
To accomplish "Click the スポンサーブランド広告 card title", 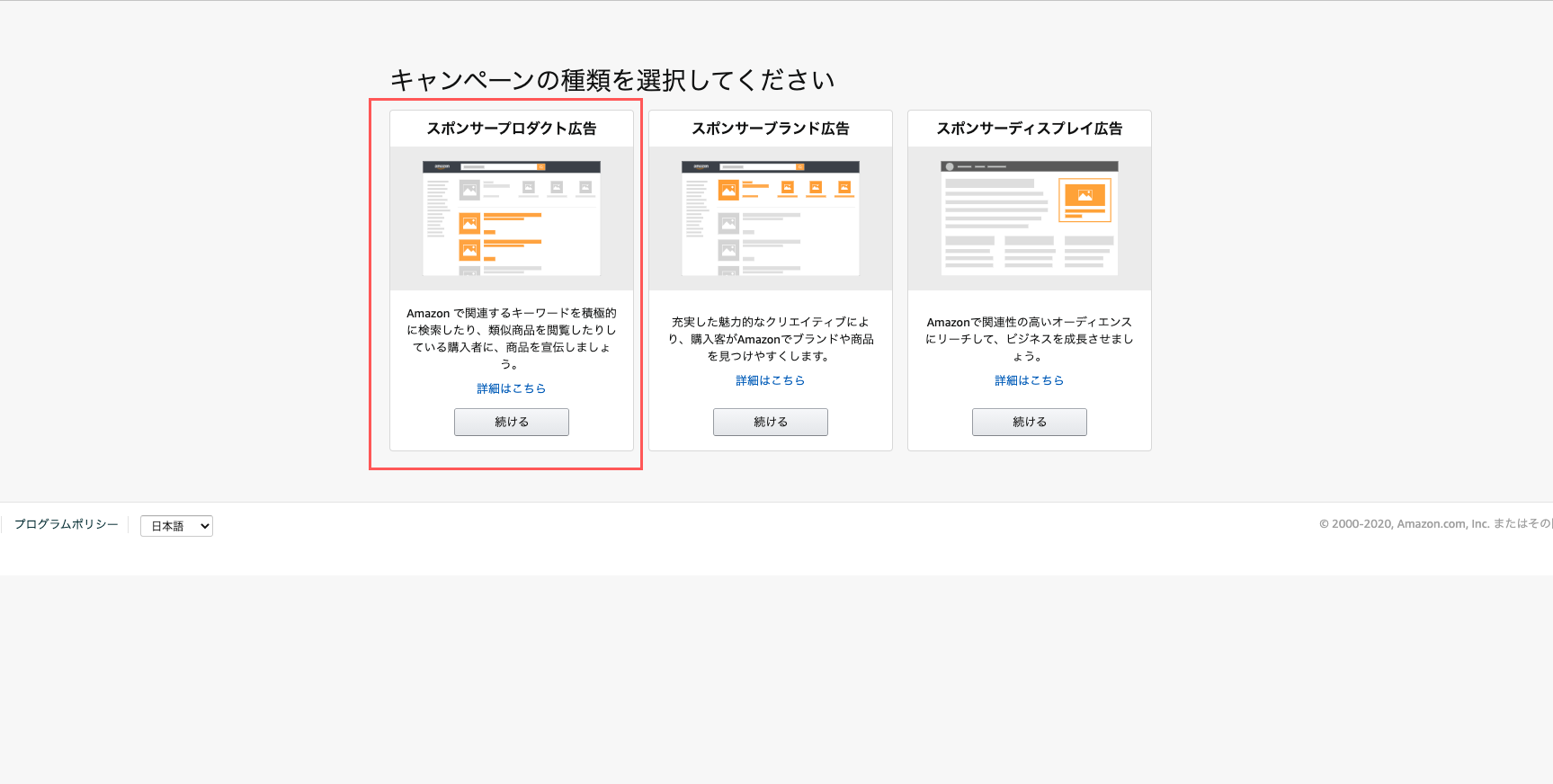I will click(771, 129).
